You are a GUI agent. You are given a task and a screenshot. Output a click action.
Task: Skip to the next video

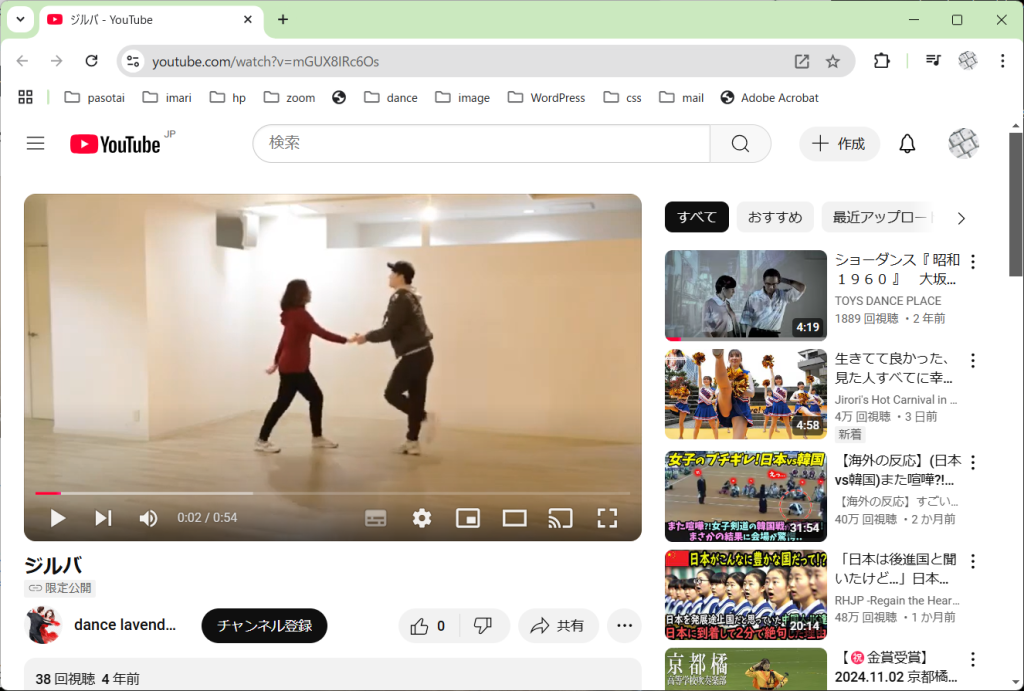103,518
